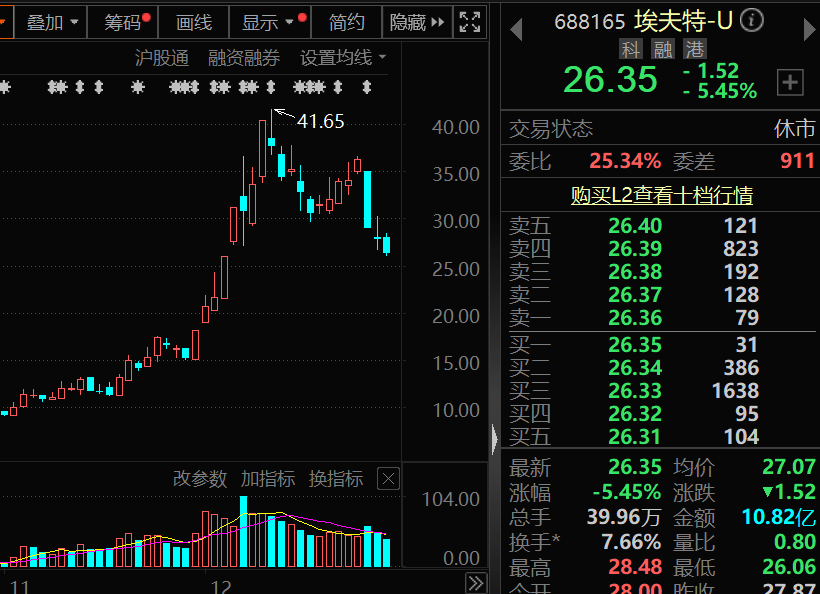This screenshot has height=594, width=820.
Task: Click the » arrows next to 隐藏
Action: pyautogui.click(x=437, y=22)
